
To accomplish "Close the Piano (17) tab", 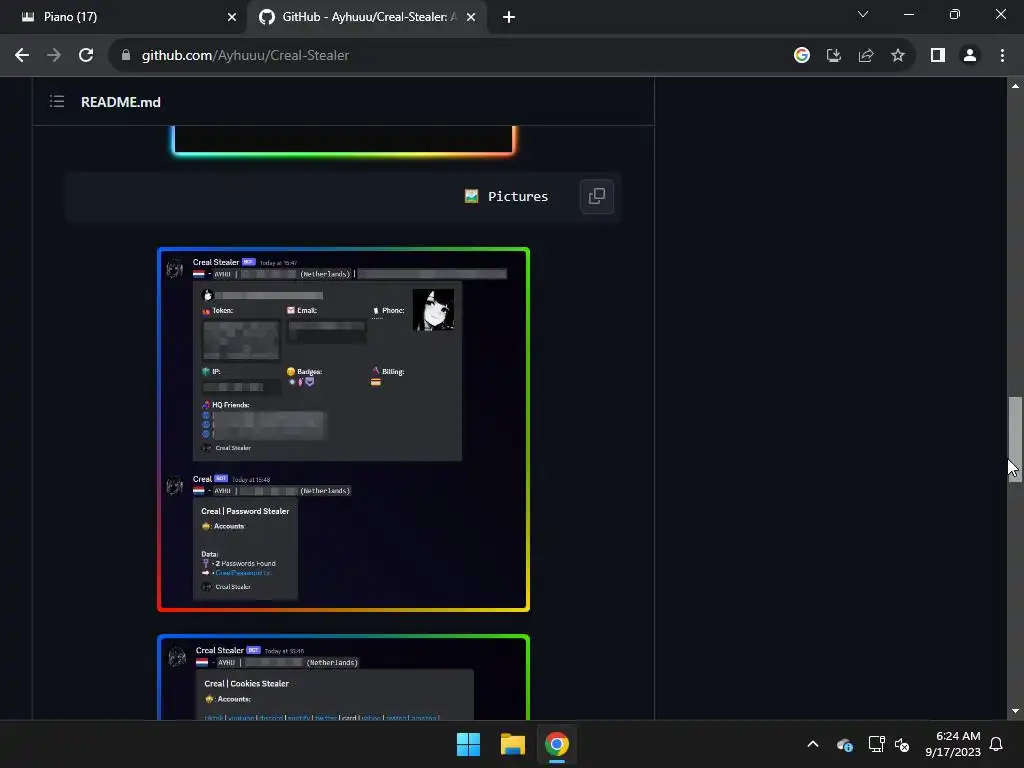I will pyautogui.click(x=232, y=17).
